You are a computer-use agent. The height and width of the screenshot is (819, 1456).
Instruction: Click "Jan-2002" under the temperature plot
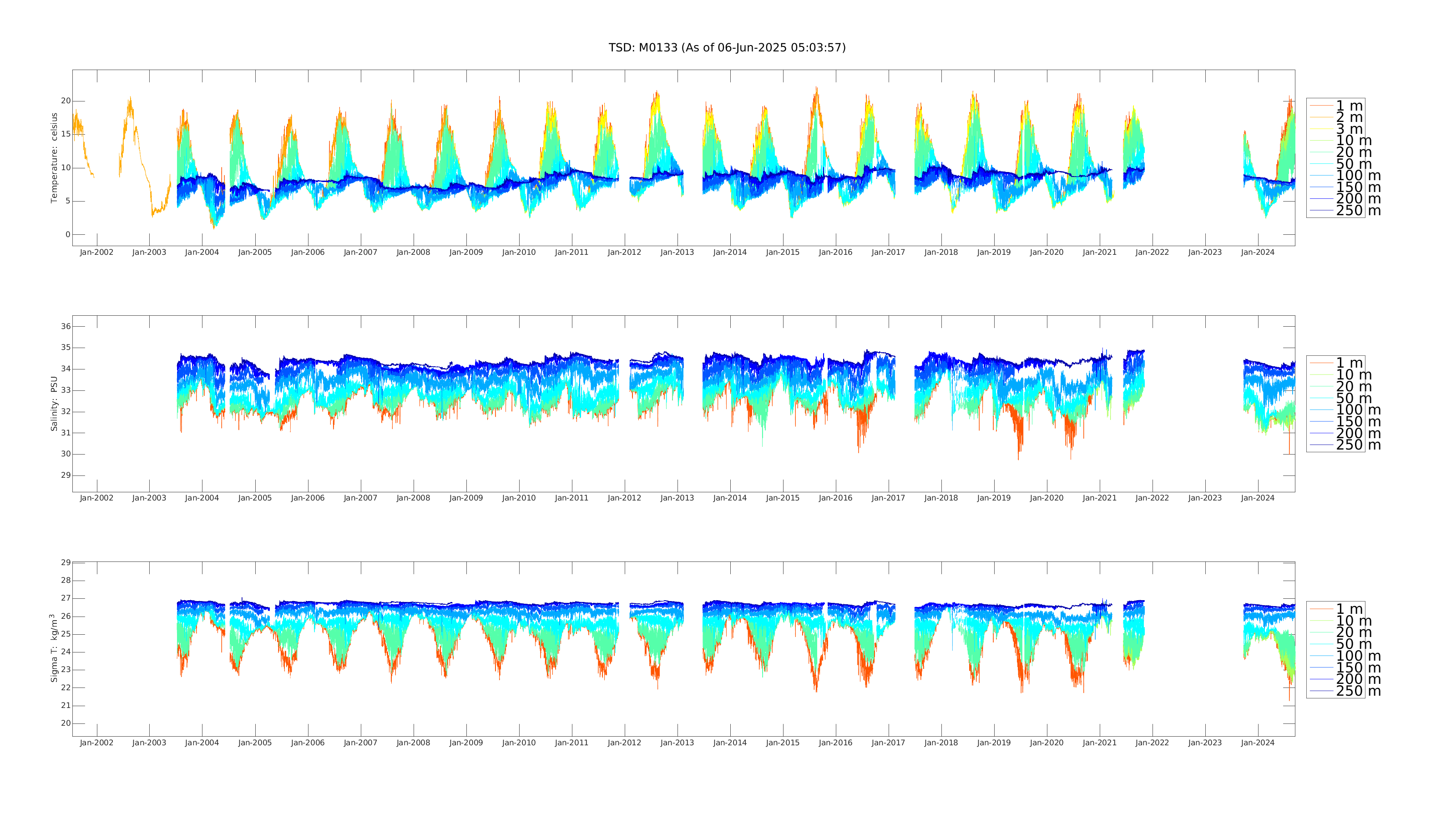tap(96, 252)
